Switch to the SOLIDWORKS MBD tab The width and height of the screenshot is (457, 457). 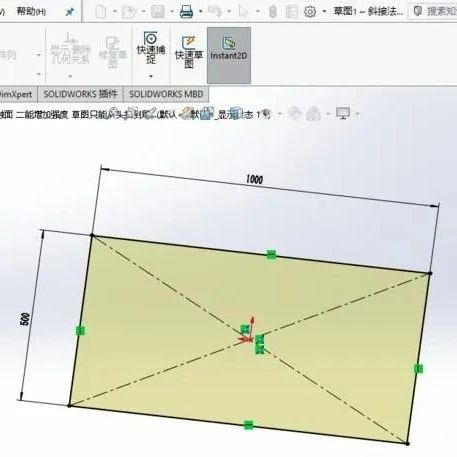click(x=166, y=94)
